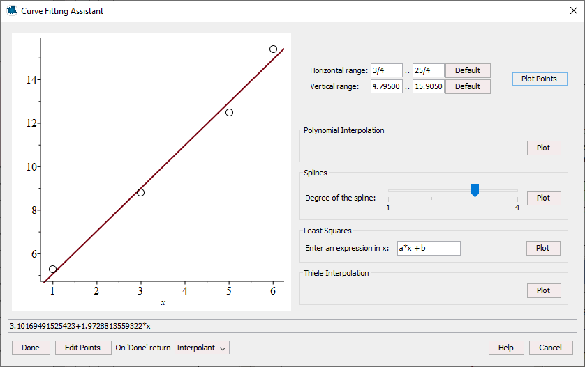The height and width of the screenshot is (367, 585).
Task: Reset horizontal range with Default button
Action: tap(467, 70)
